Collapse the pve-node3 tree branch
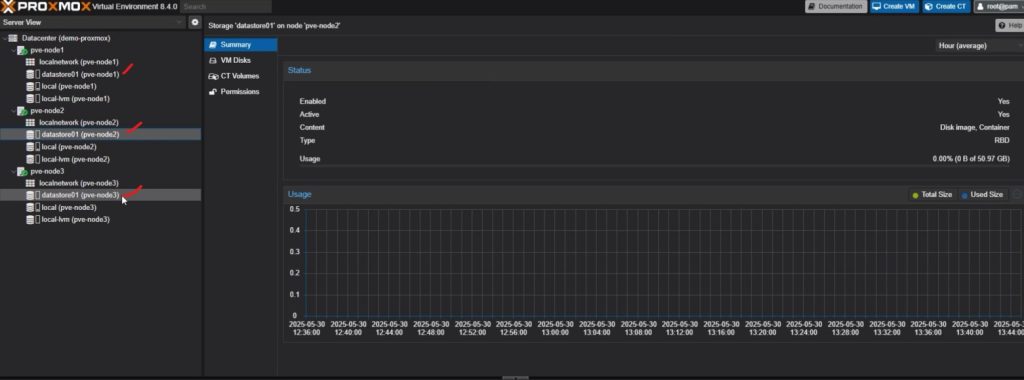 (13, 172)
